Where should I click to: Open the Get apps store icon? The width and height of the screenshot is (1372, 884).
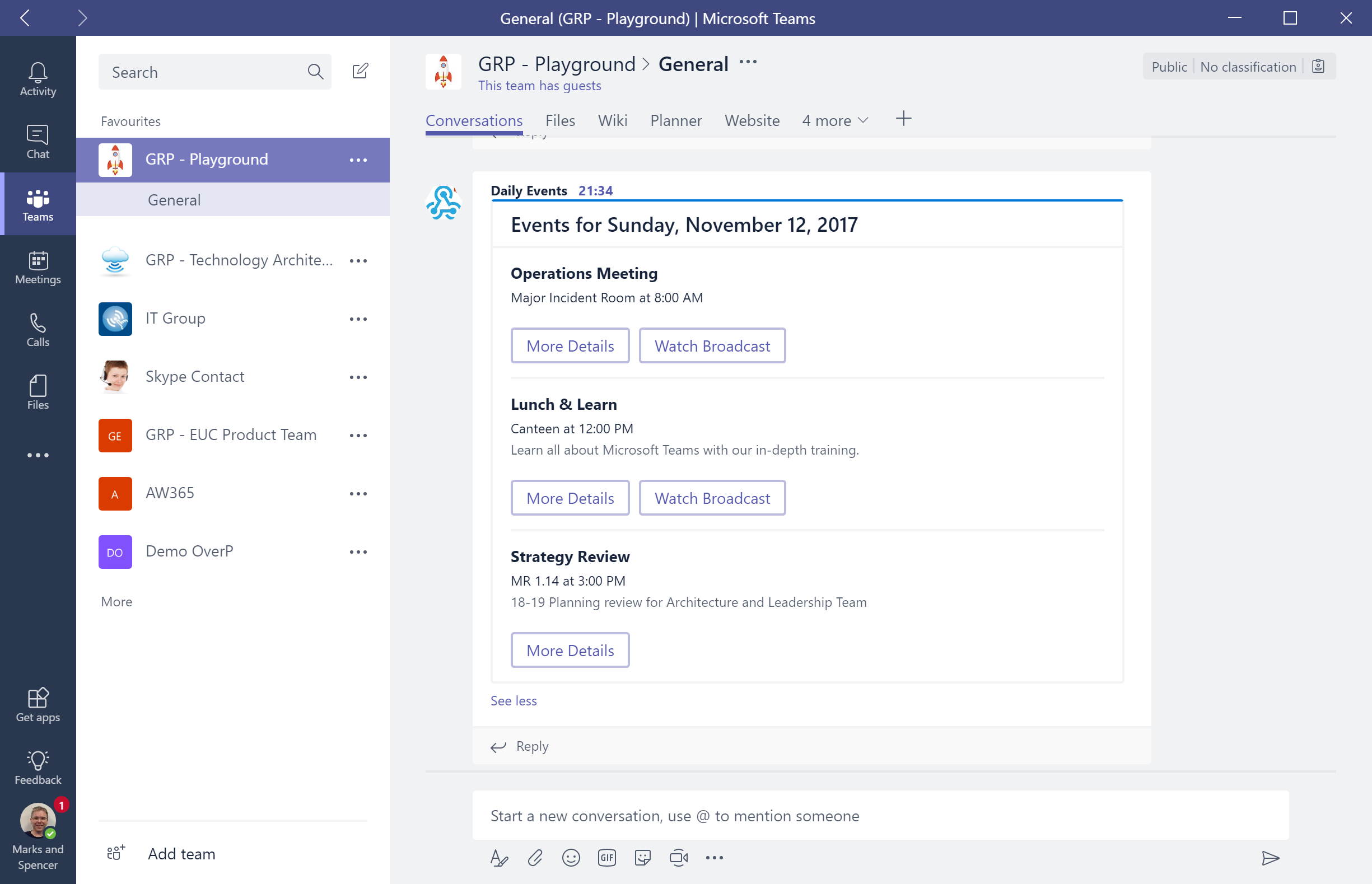coord(38,704)
